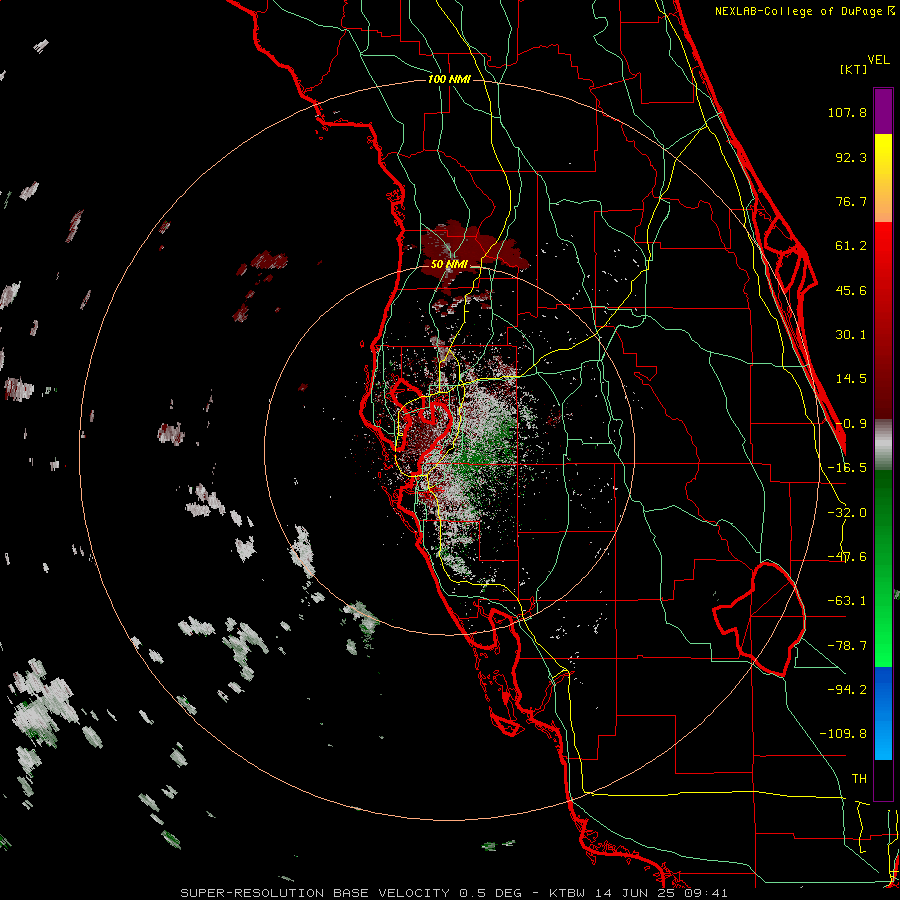
Task: Click the -63.1 velocity scale value
Action: pos(847,601)
